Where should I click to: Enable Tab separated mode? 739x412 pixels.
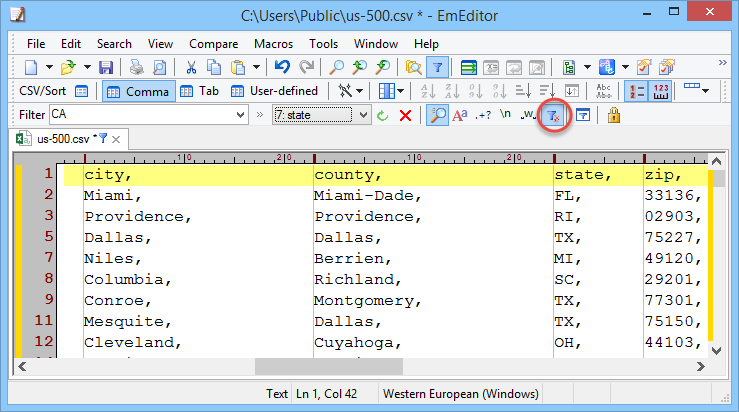[199, 91]
